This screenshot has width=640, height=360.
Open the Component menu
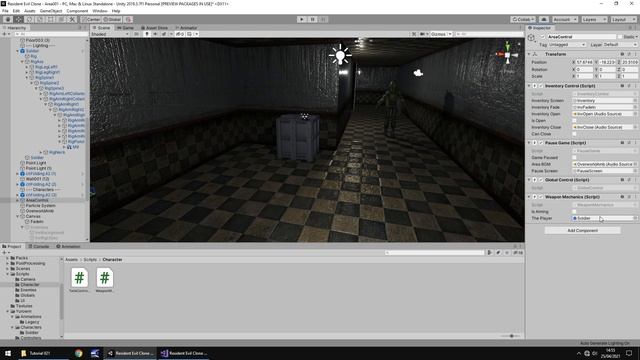click(77, 11)
